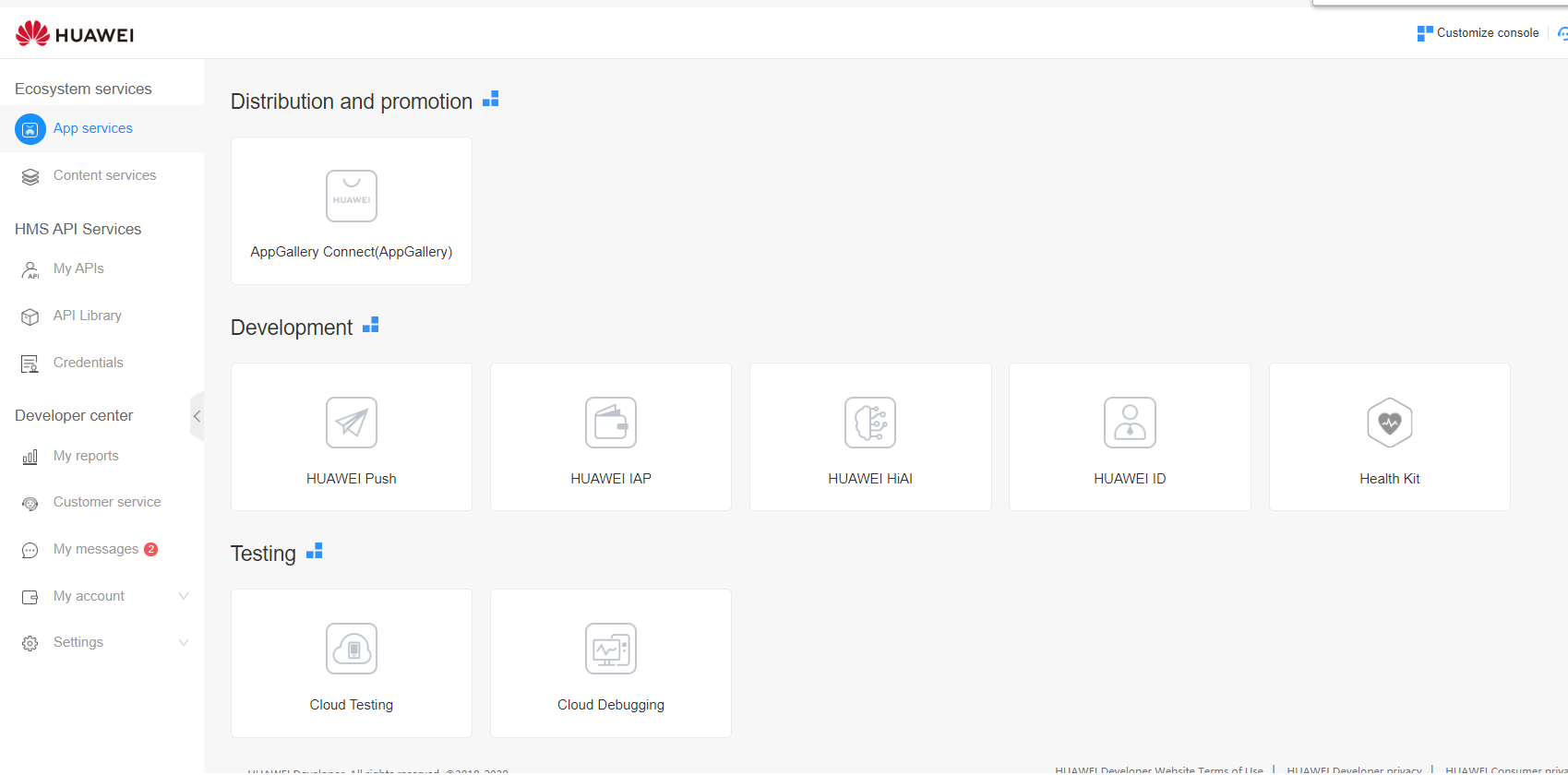Screen dimensions: 1568x775
Task: Click Ecosystem services heading
Action: tap(83, 89)
